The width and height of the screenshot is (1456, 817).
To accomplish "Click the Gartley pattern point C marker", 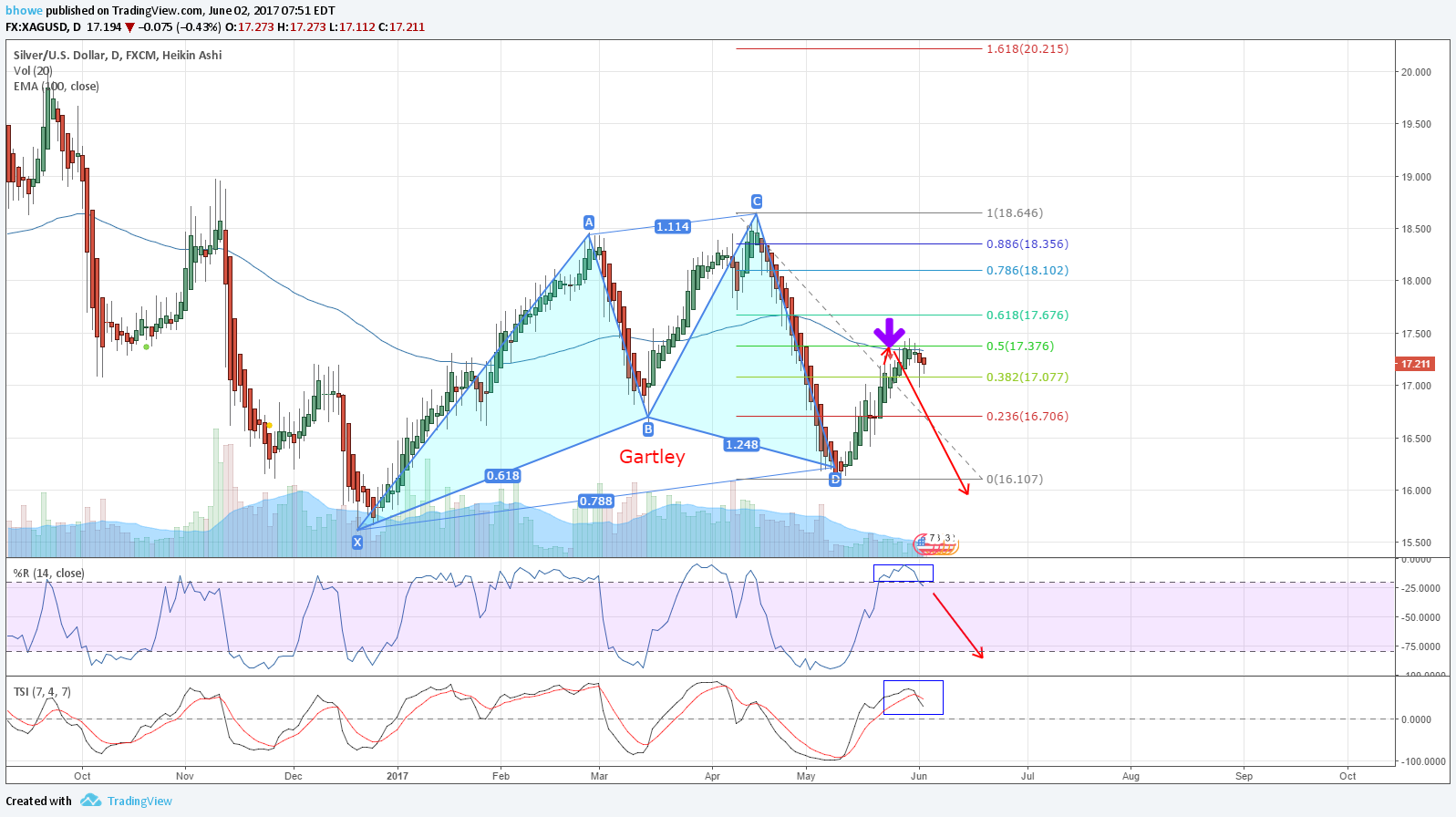I will pos(757,202).
